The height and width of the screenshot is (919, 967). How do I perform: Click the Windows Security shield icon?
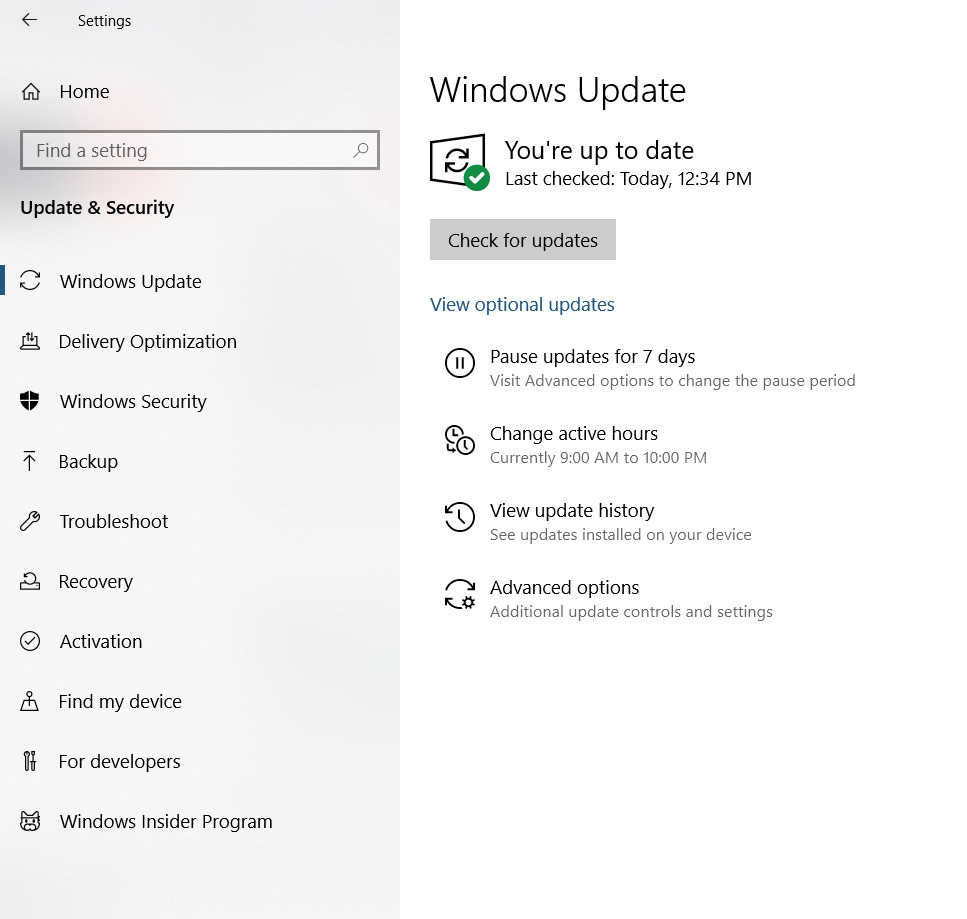30,401
